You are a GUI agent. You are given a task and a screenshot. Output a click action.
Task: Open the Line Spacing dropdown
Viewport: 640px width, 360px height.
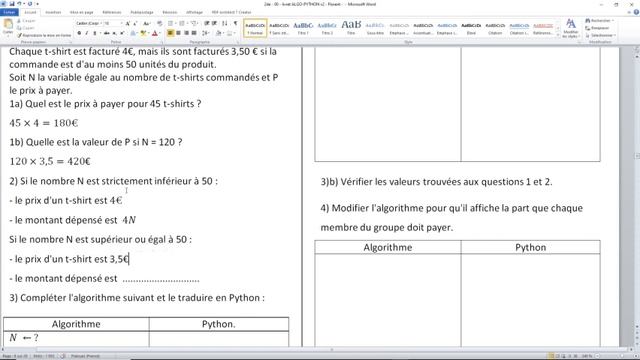click(x=206, y=33)
